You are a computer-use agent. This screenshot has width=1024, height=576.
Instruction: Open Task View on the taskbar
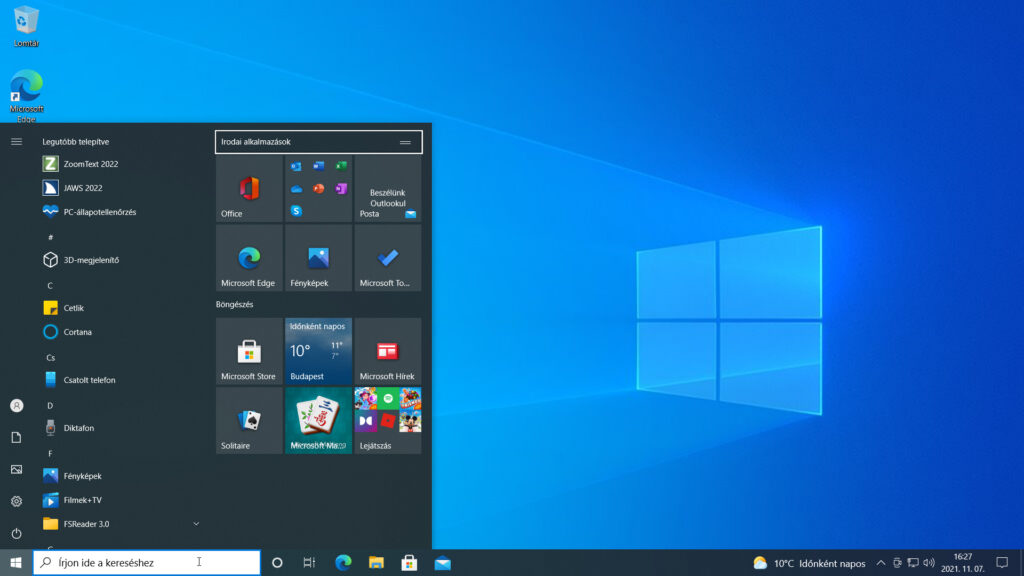coord(310,562)
